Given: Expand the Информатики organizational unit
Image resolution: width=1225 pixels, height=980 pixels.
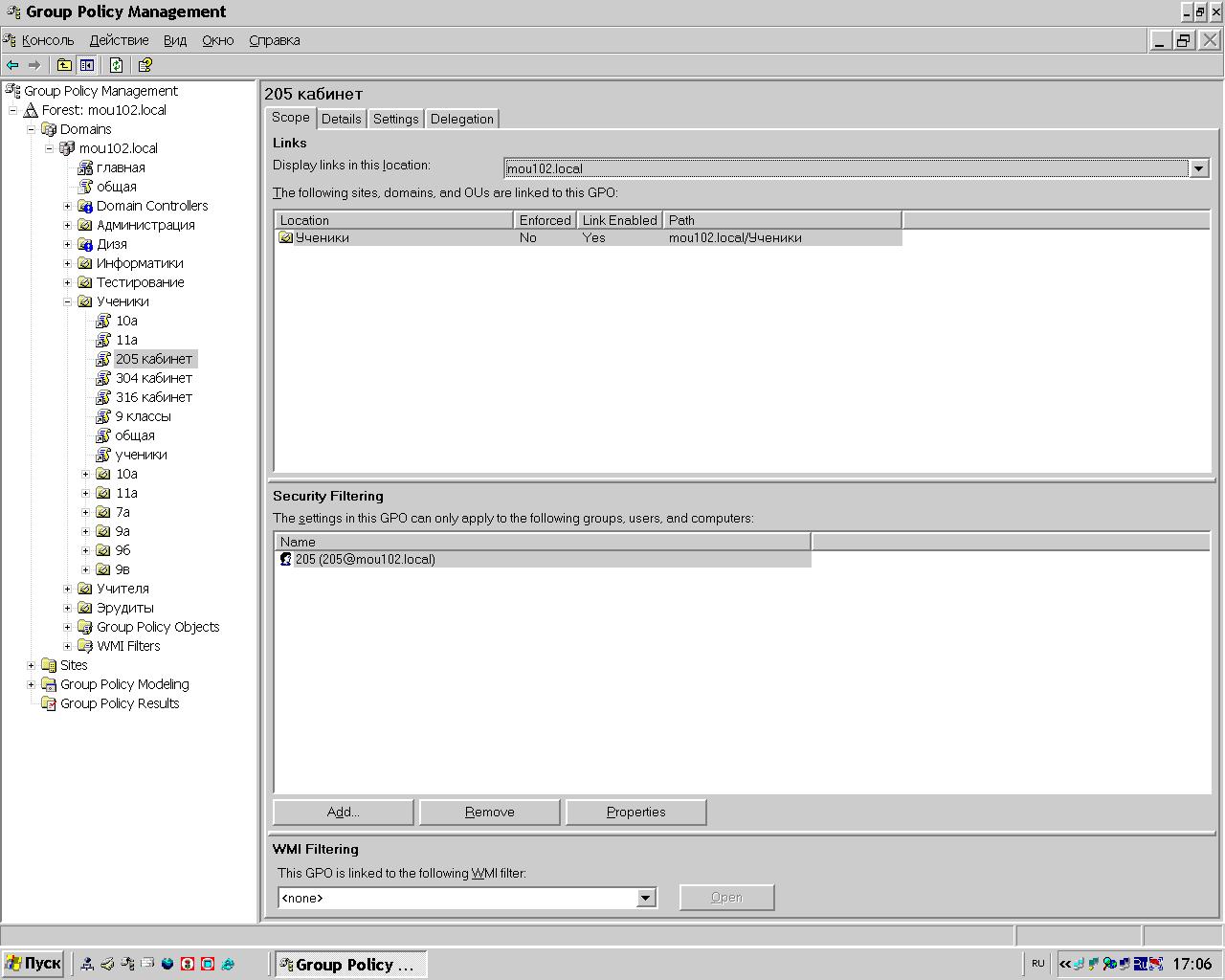Looking at the screenshot, I should [68, 263].
